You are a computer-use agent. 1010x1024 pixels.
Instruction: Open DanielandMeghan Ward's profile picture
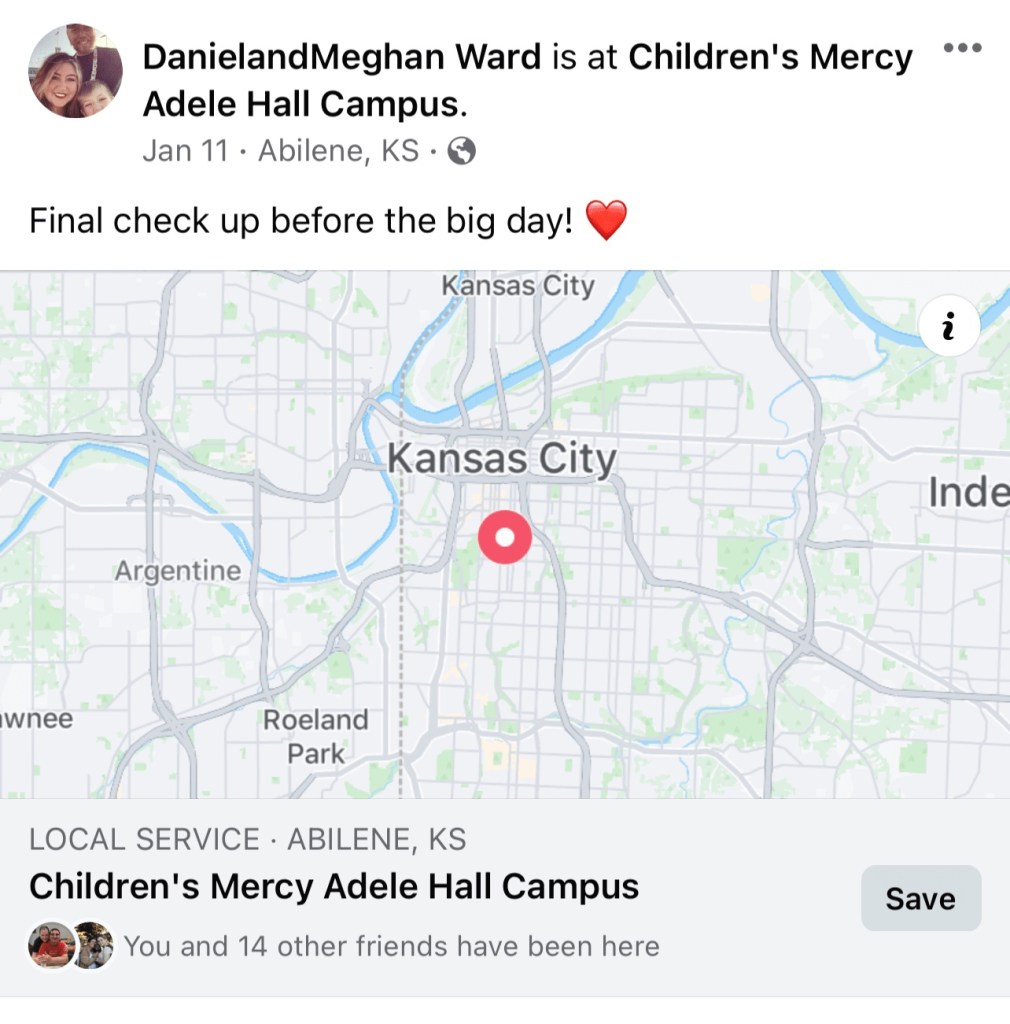pos(75,71)
